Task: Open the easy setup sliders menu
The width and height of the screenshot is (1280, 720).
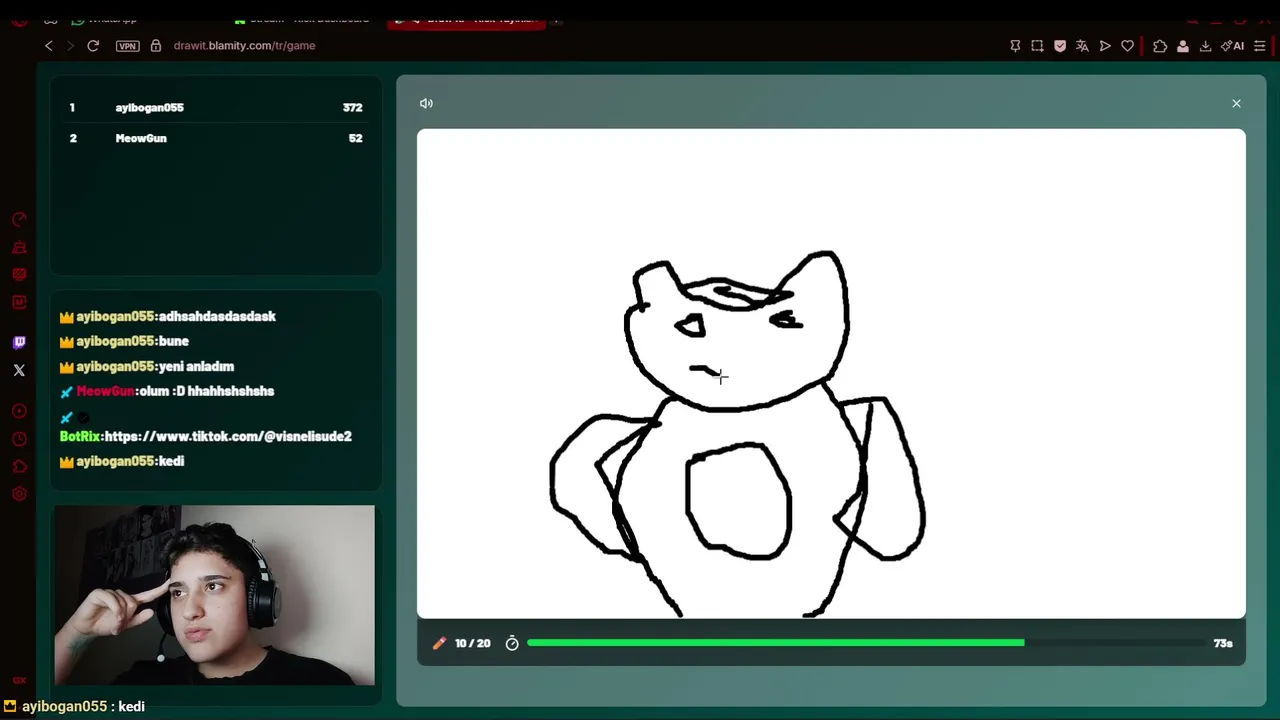Action: click(x=1260, y=46)
